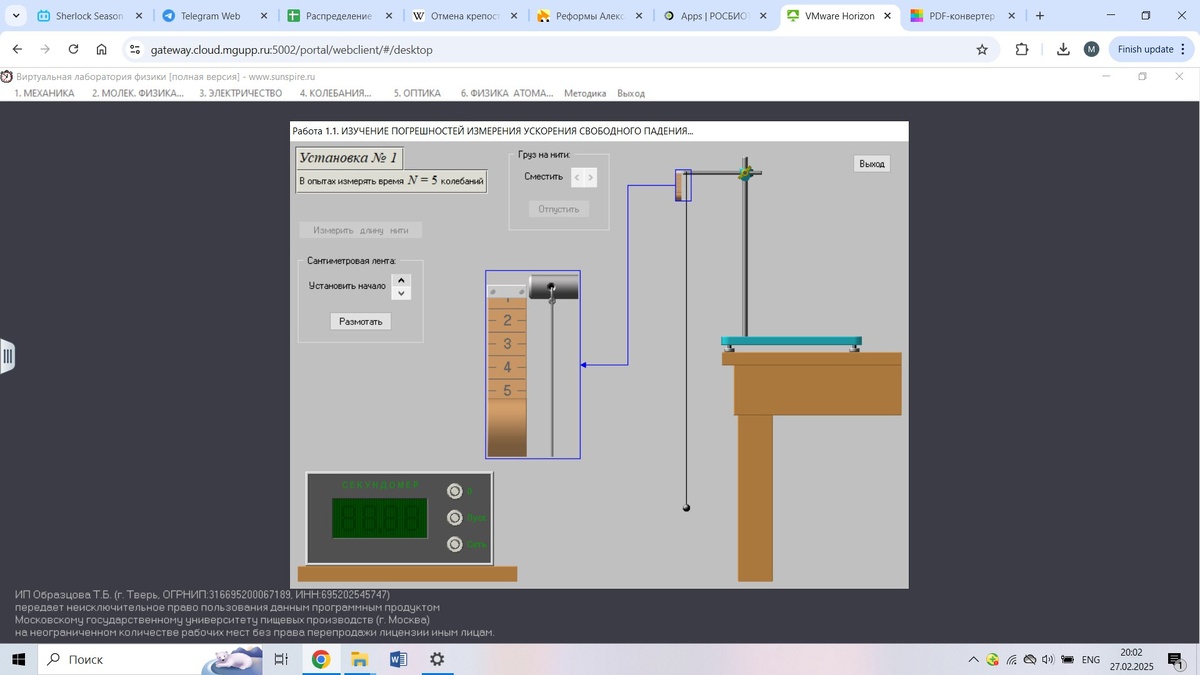Click the Windows taskbar search box Поиск

(150, 659)
